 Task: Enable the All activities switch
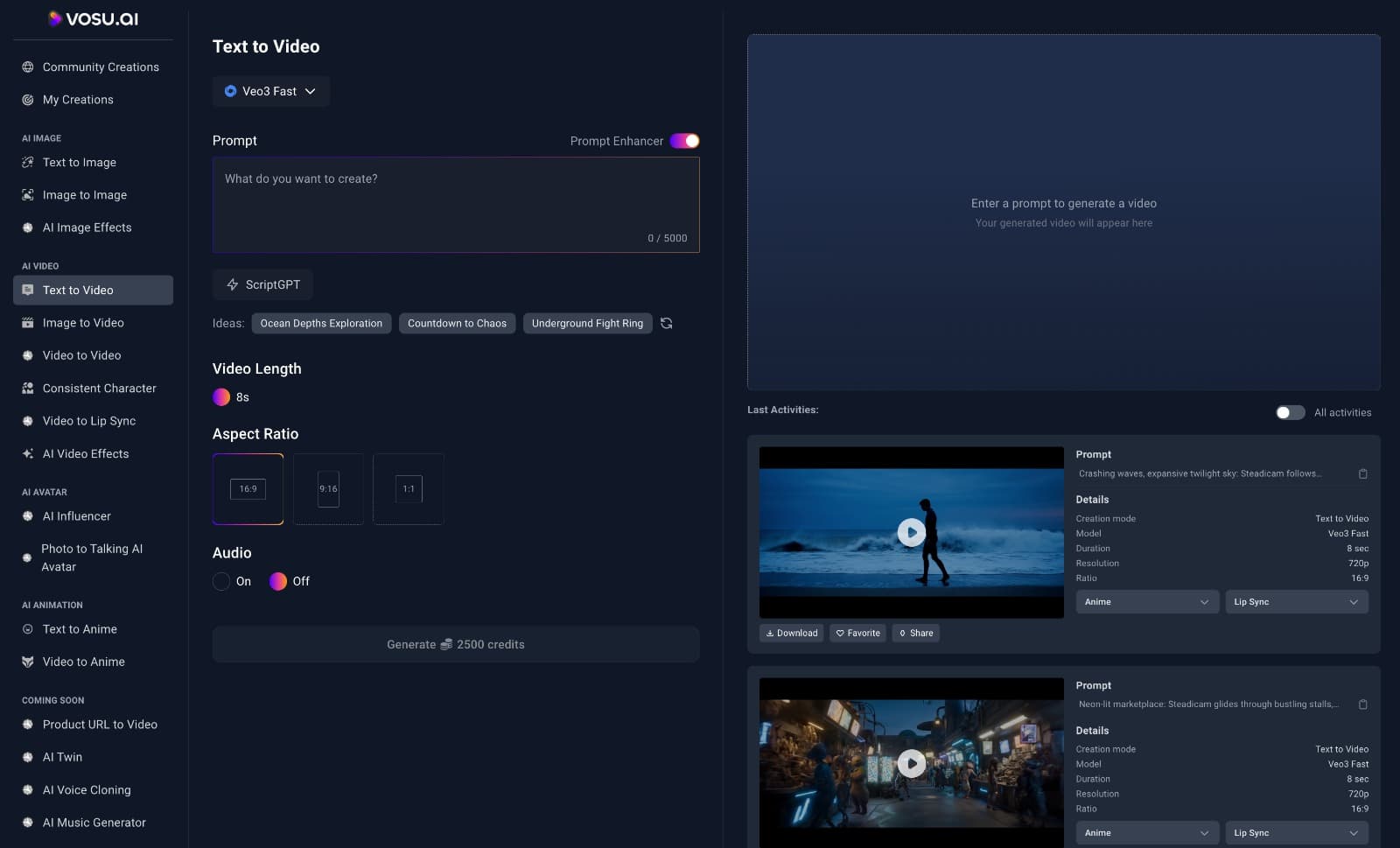(x=1290, y=412)
